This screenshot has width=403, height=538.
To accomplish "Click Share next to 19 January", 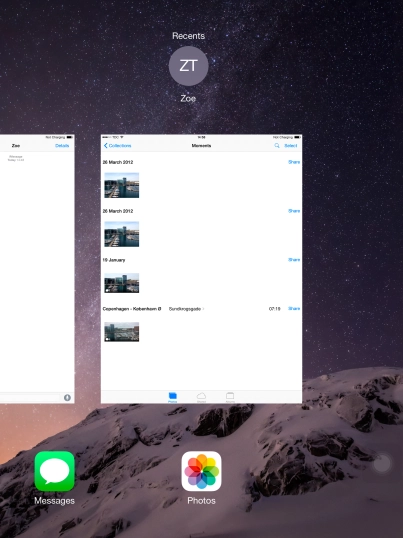I will [294, 260].
